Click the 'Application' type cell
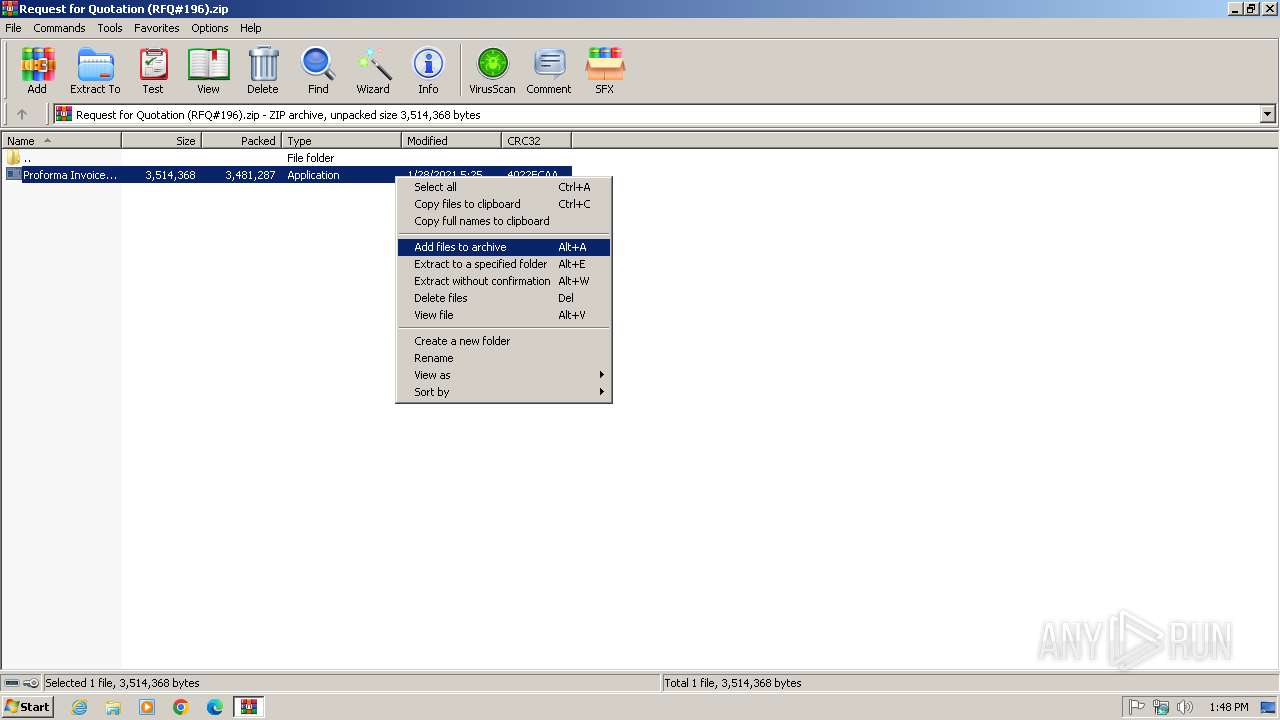The width and height of the screenshot is (1280, 720). click(313, 175)
